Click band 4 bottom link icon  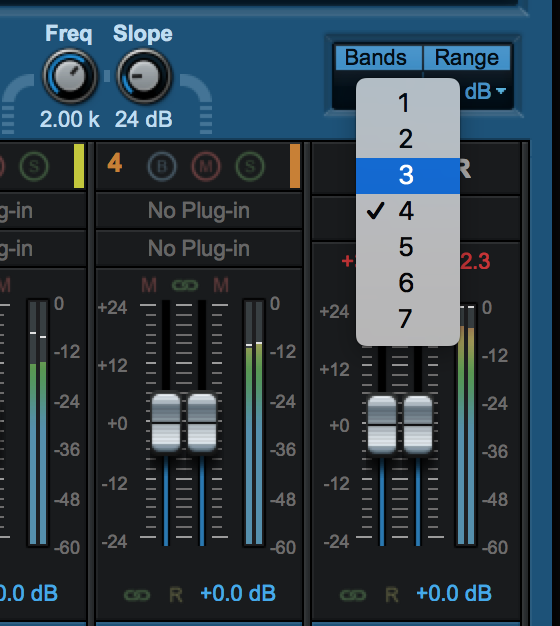click(137, 595)
